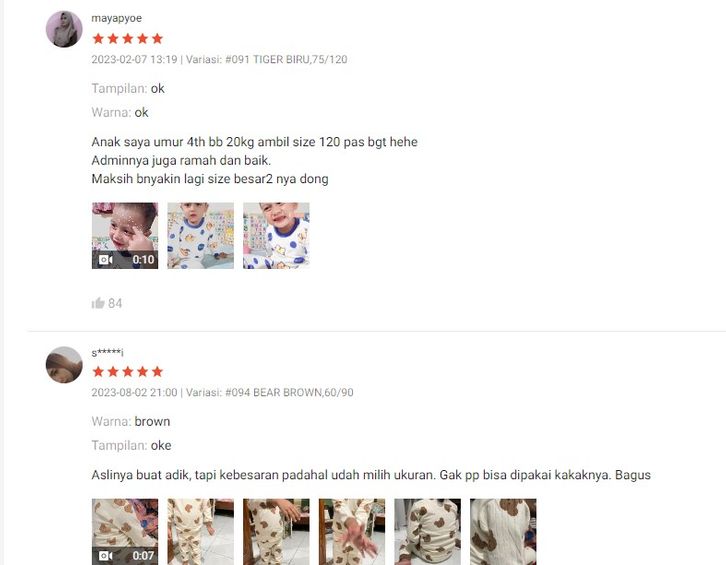
Task: Click the mayapyoe username
Action: click(117, 18)
